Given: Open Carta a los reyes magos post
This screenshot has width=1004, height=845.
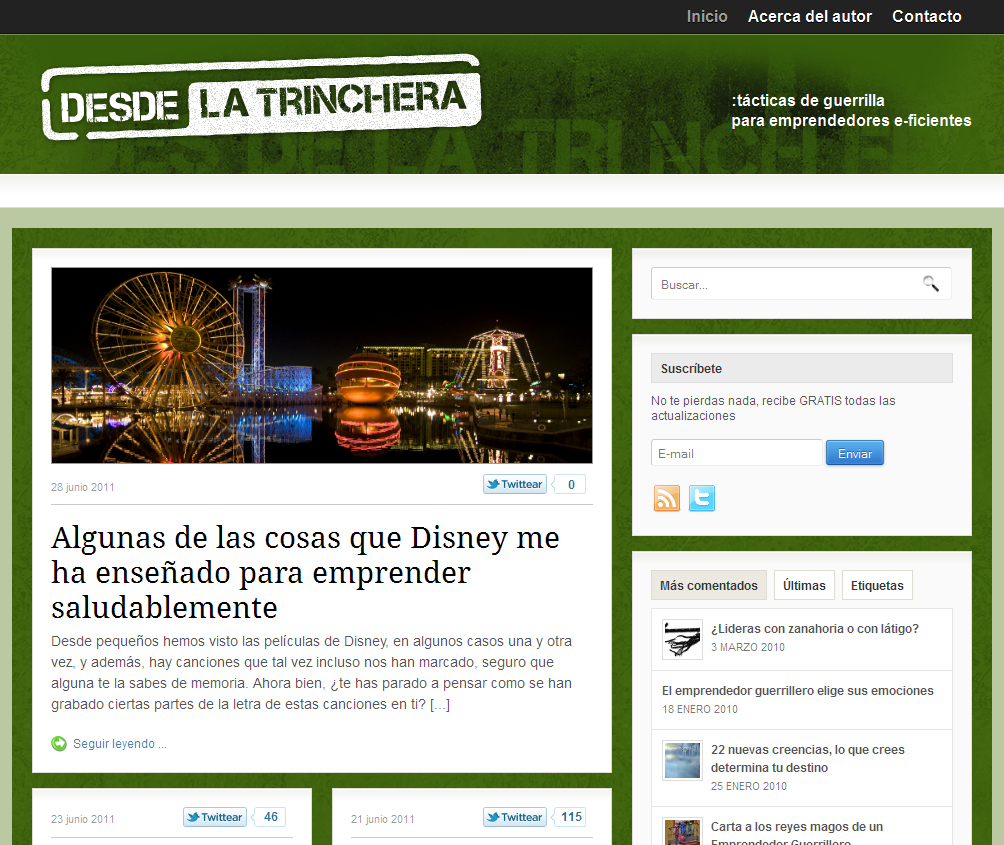Looking at the screenshot, I should point(797,834).
